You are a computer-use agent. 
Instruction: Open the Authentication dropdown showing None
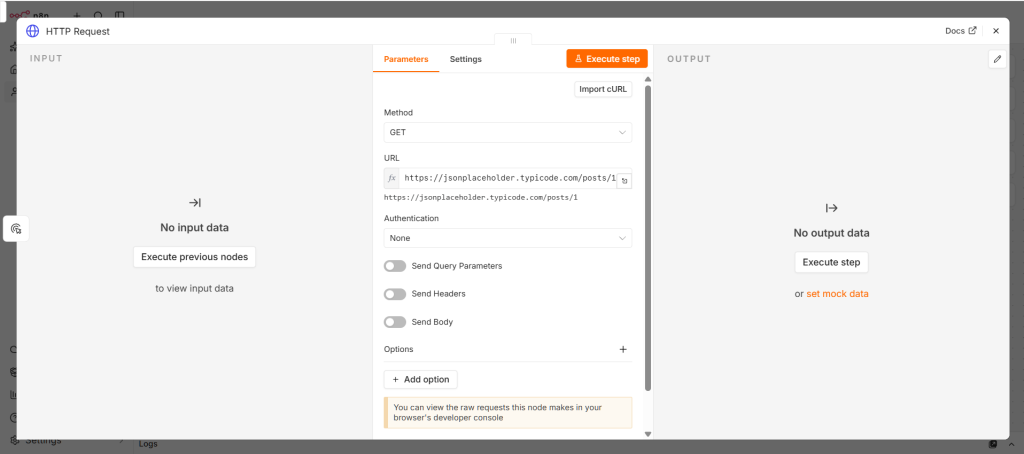point(507,238)
